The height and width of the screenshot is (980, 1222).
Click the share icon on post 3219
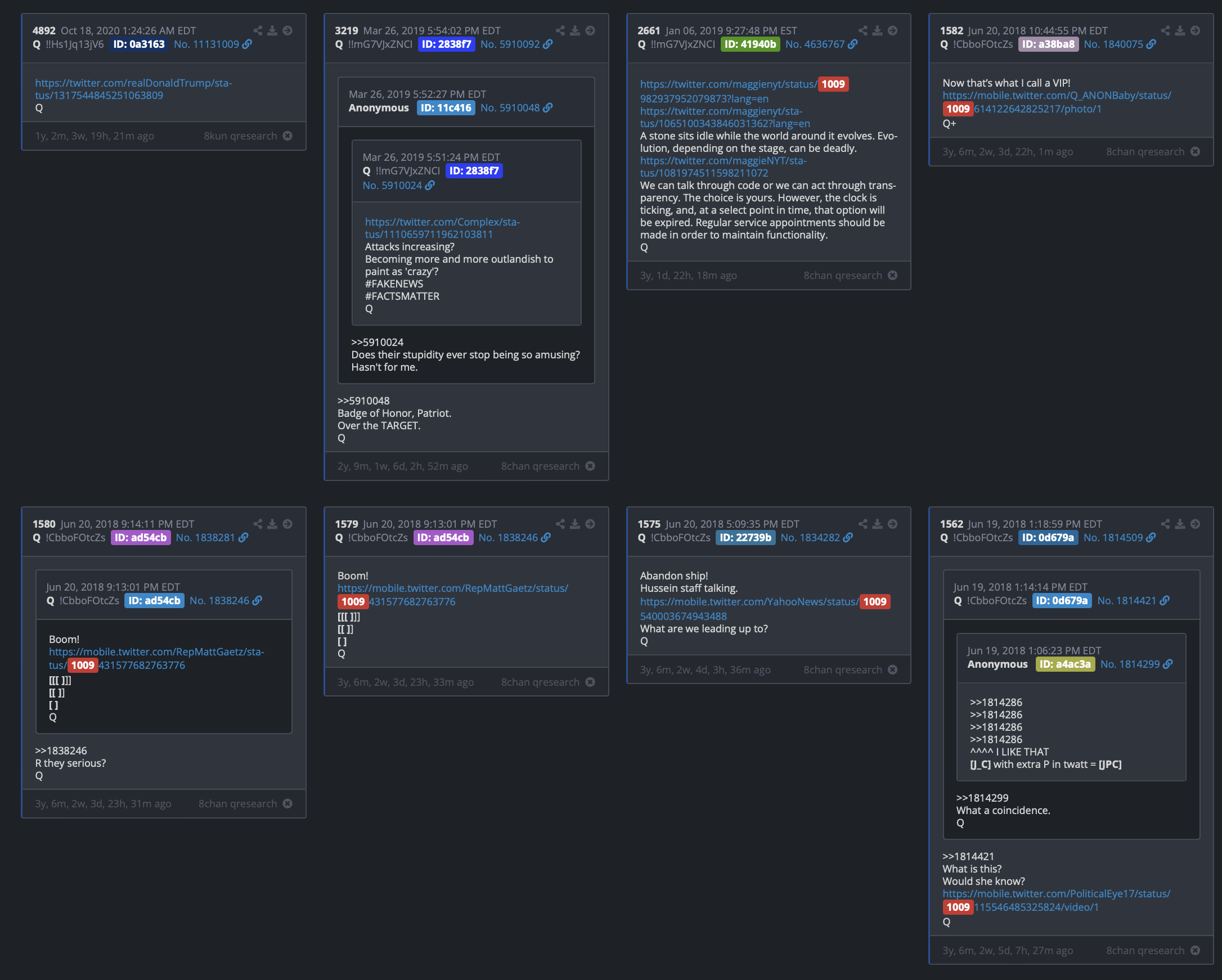[560, 30]
